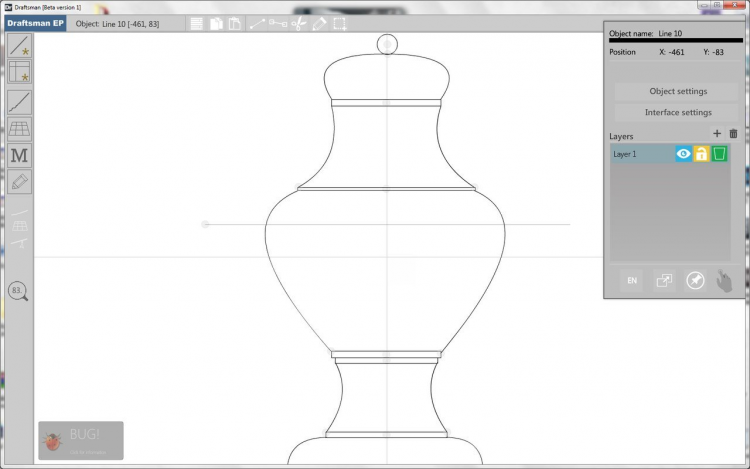This screenshot has height=469, width=750.
Task: Select the toolbar pencil icon
Action: pos(319,24)
